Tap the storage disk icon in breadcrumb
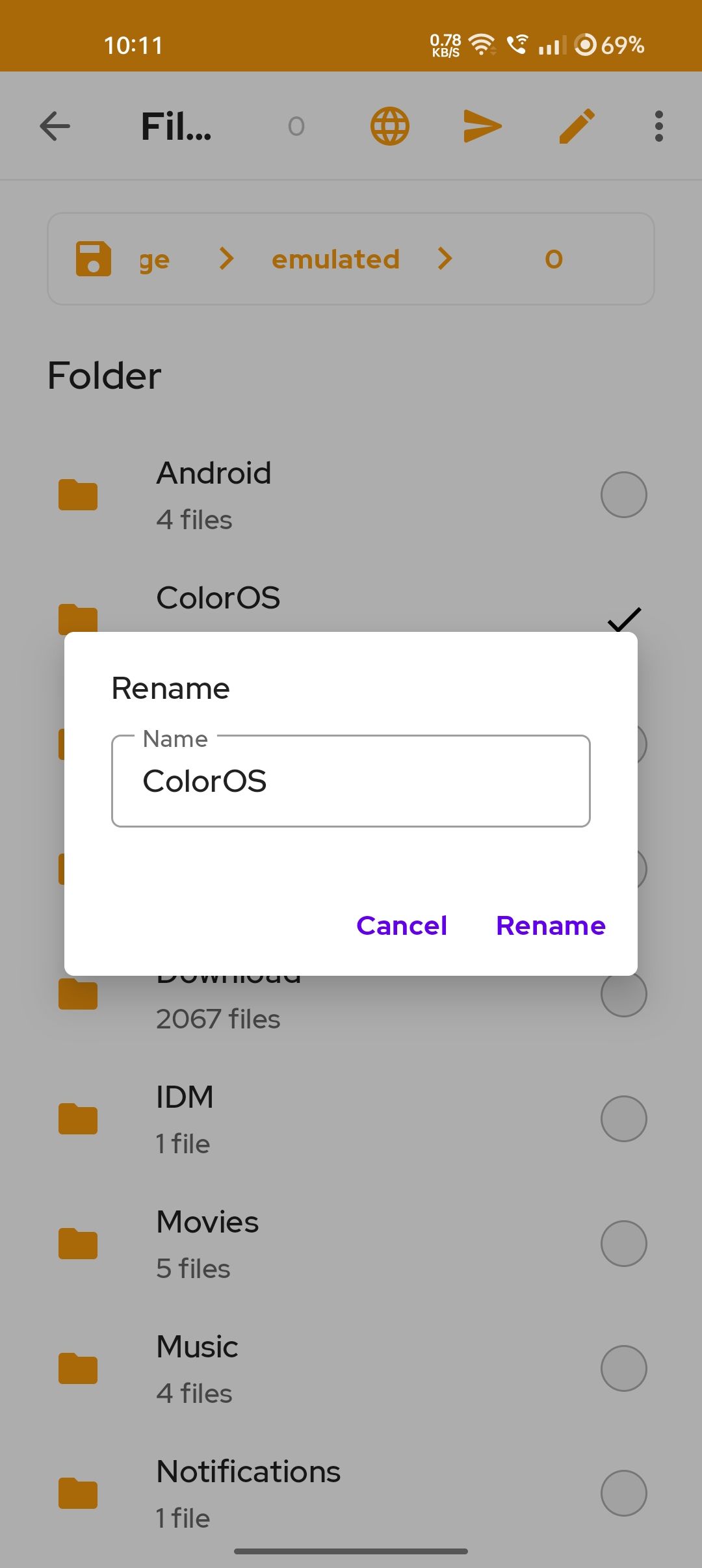The width and height of the screenshot is (702, 1568). click(x=94, y=259)
